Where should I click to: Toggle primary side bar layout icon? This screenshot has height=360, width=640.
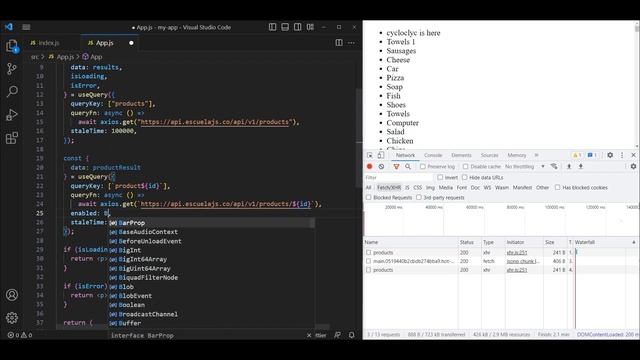[x=272, y=27]
